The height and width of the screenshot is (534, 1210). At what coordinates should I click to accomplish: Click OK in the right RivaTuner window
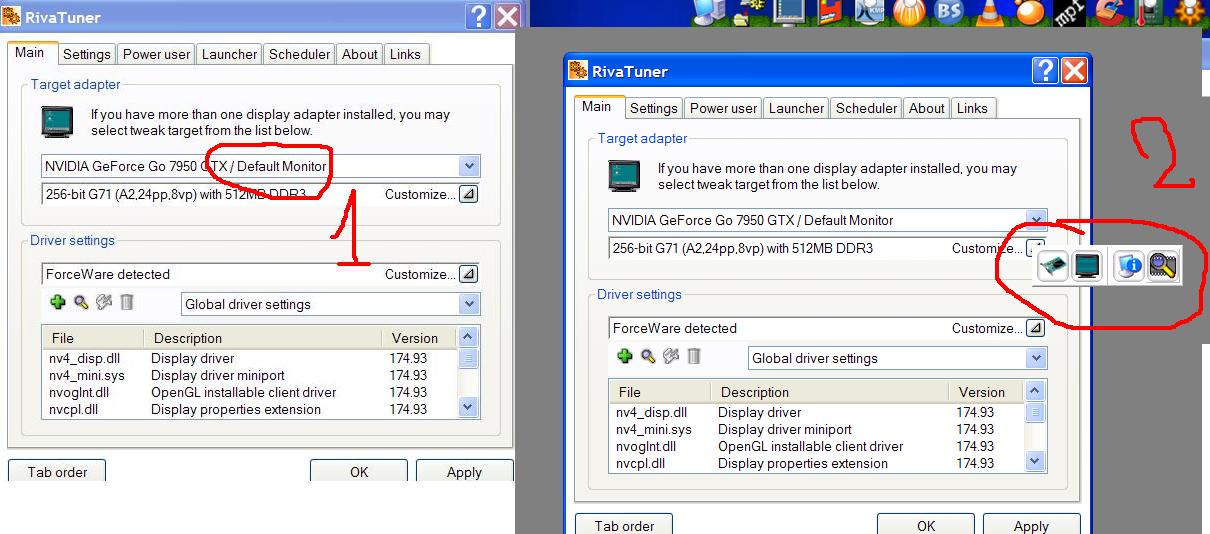tap(926, 526)
